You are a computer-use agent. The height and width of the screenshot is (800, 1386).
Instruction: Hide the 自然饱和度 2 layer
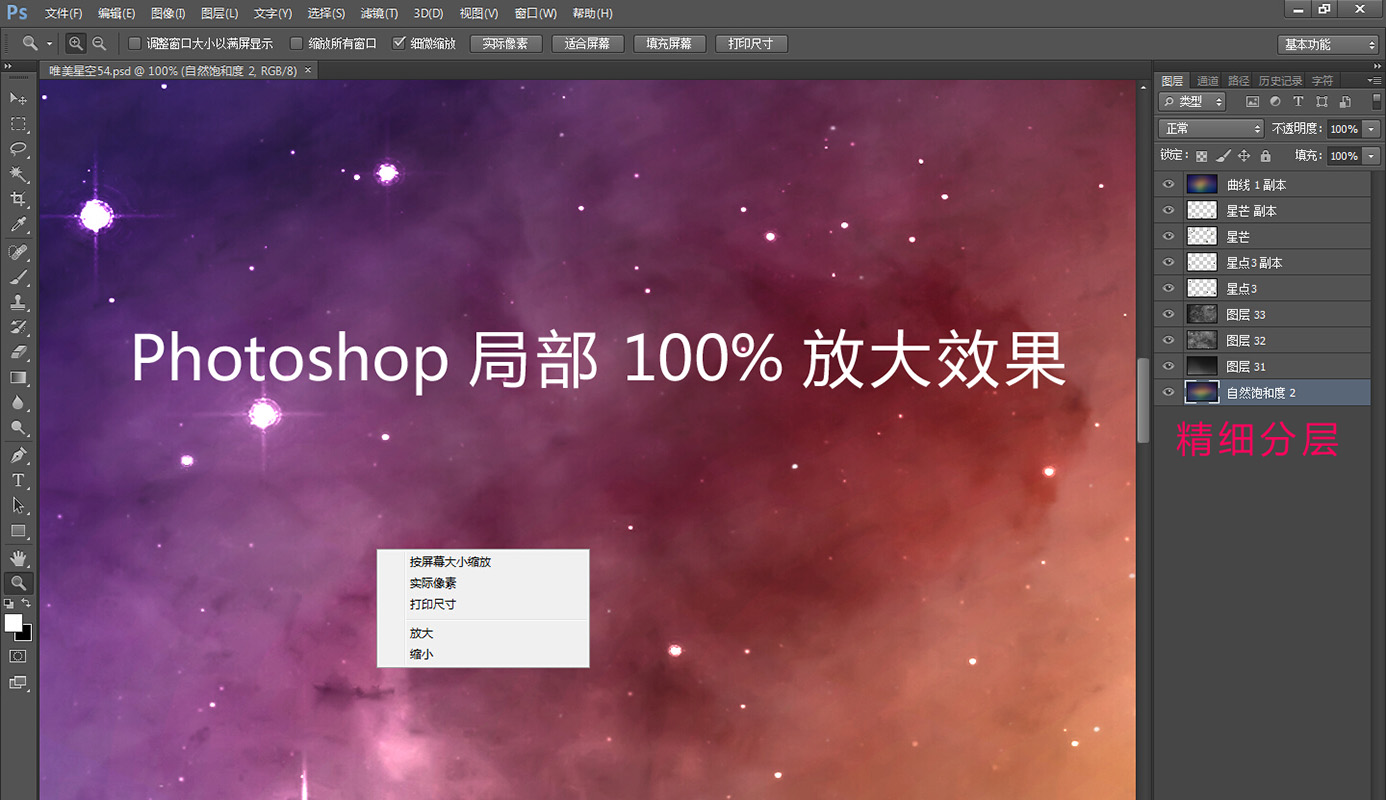click(1168, 392)
